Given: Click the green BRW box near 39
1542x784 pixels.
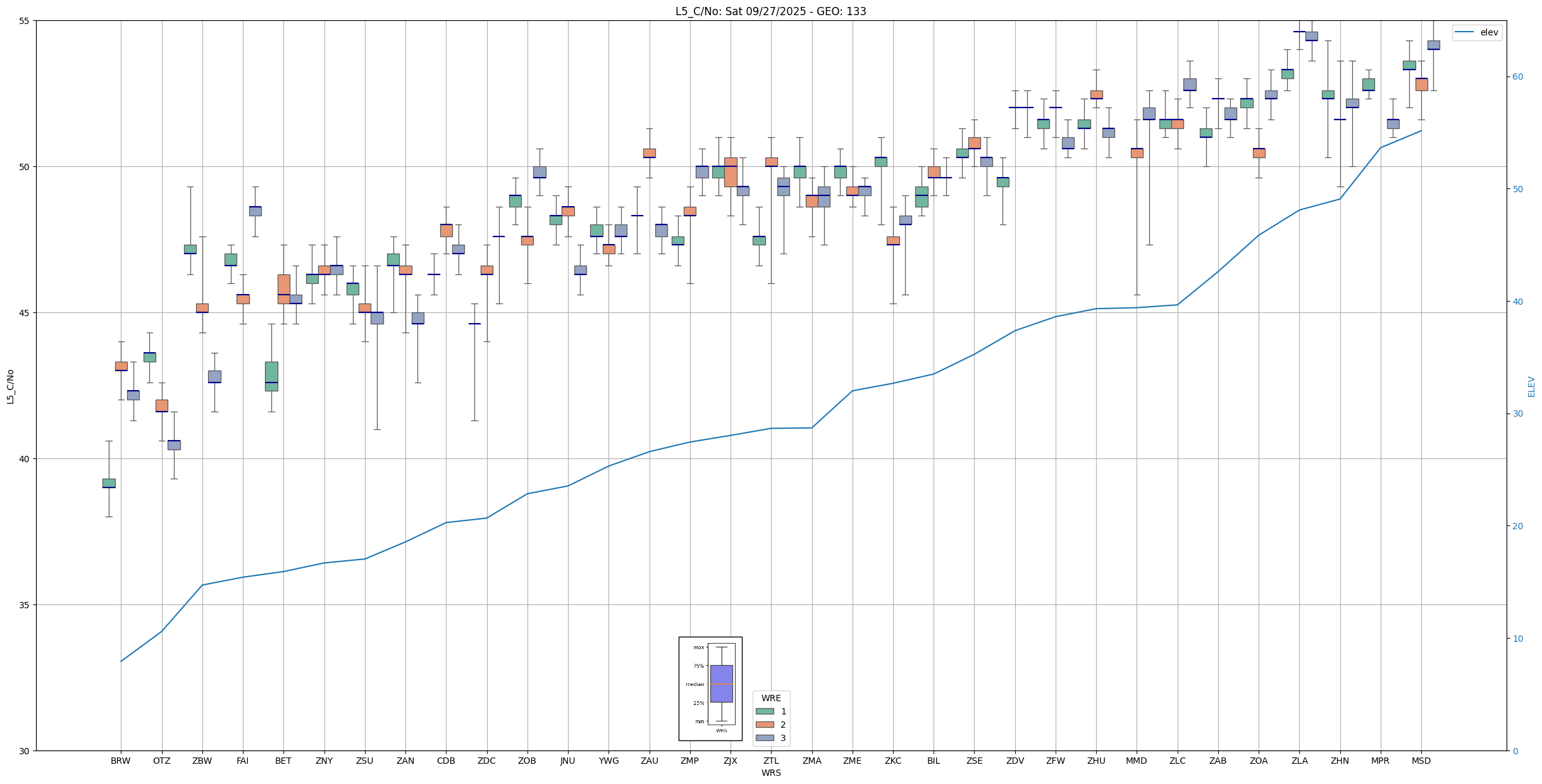Looking at the screenshot, I should [109, 483].
